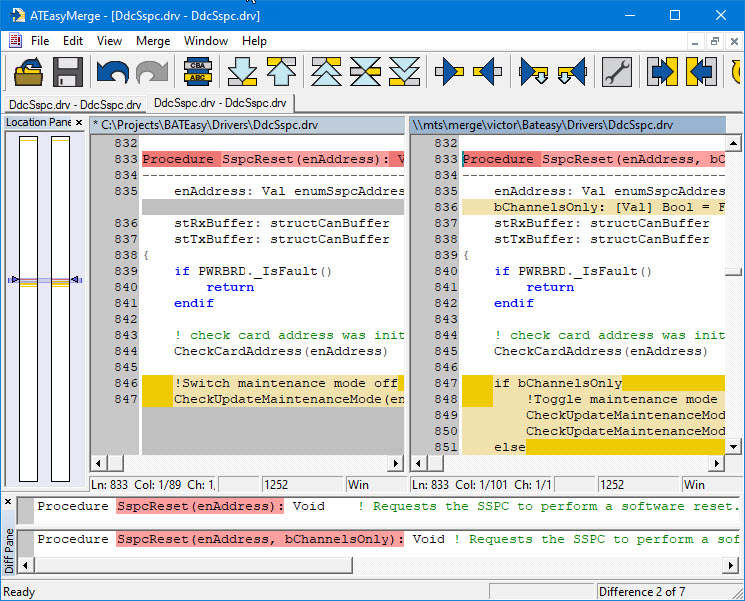Click the CBA/ABC compare icon
Screen dimensions: 745x601
coord(198,72)
